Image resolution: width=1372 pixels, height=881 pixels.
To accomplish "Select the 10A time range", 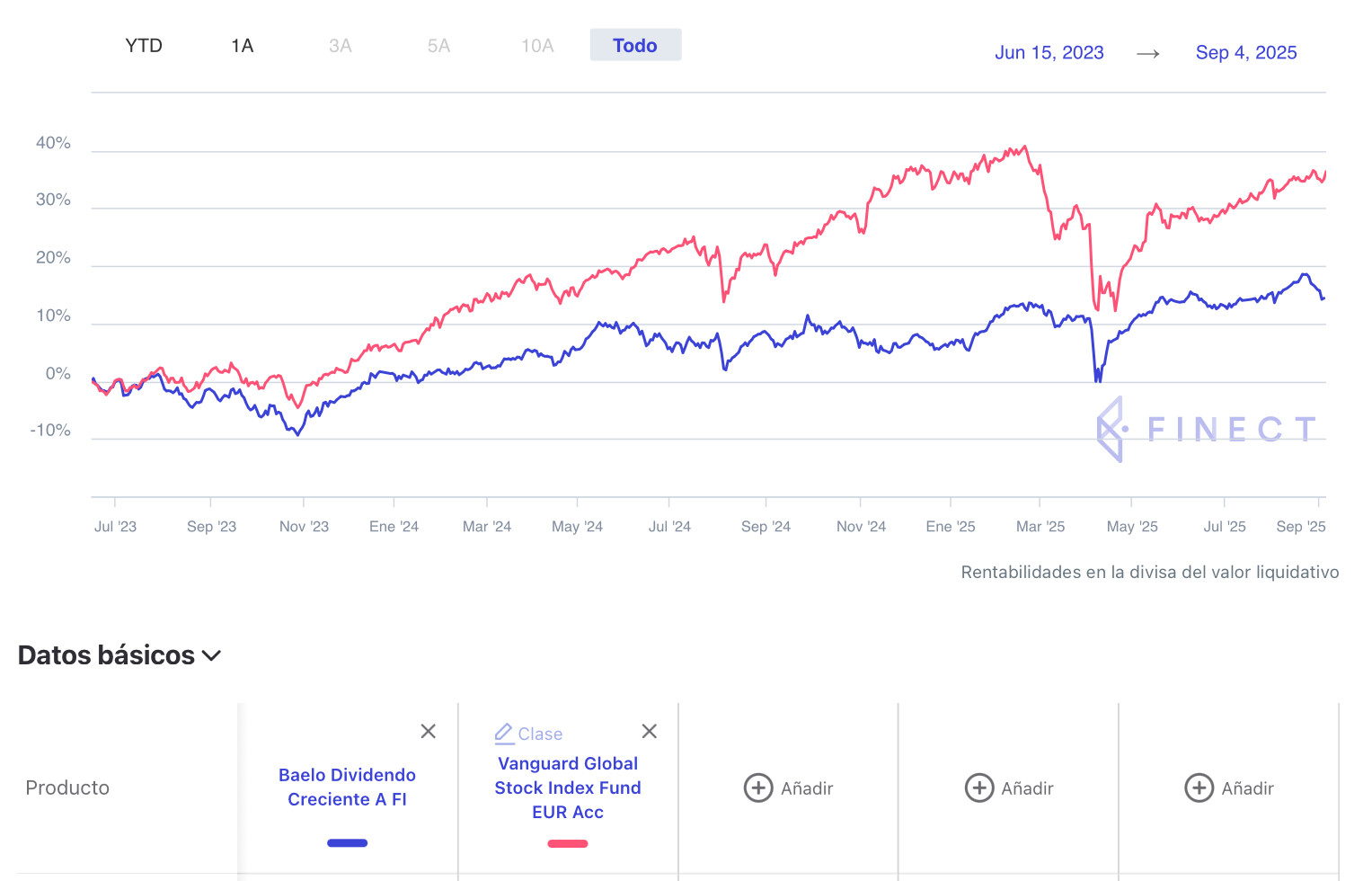I will click(537, 46).
